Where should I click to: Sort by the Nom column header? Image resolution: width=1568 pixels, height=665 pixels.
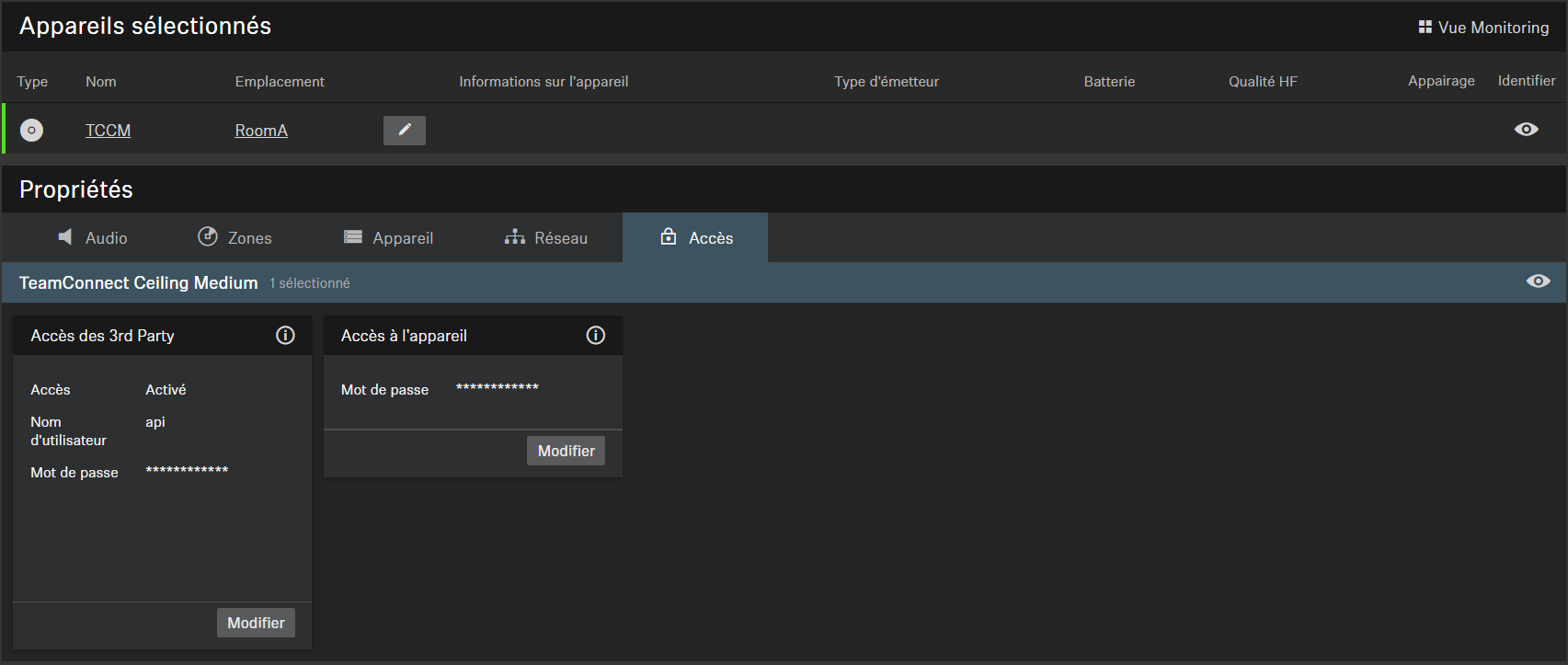(101, 82)
